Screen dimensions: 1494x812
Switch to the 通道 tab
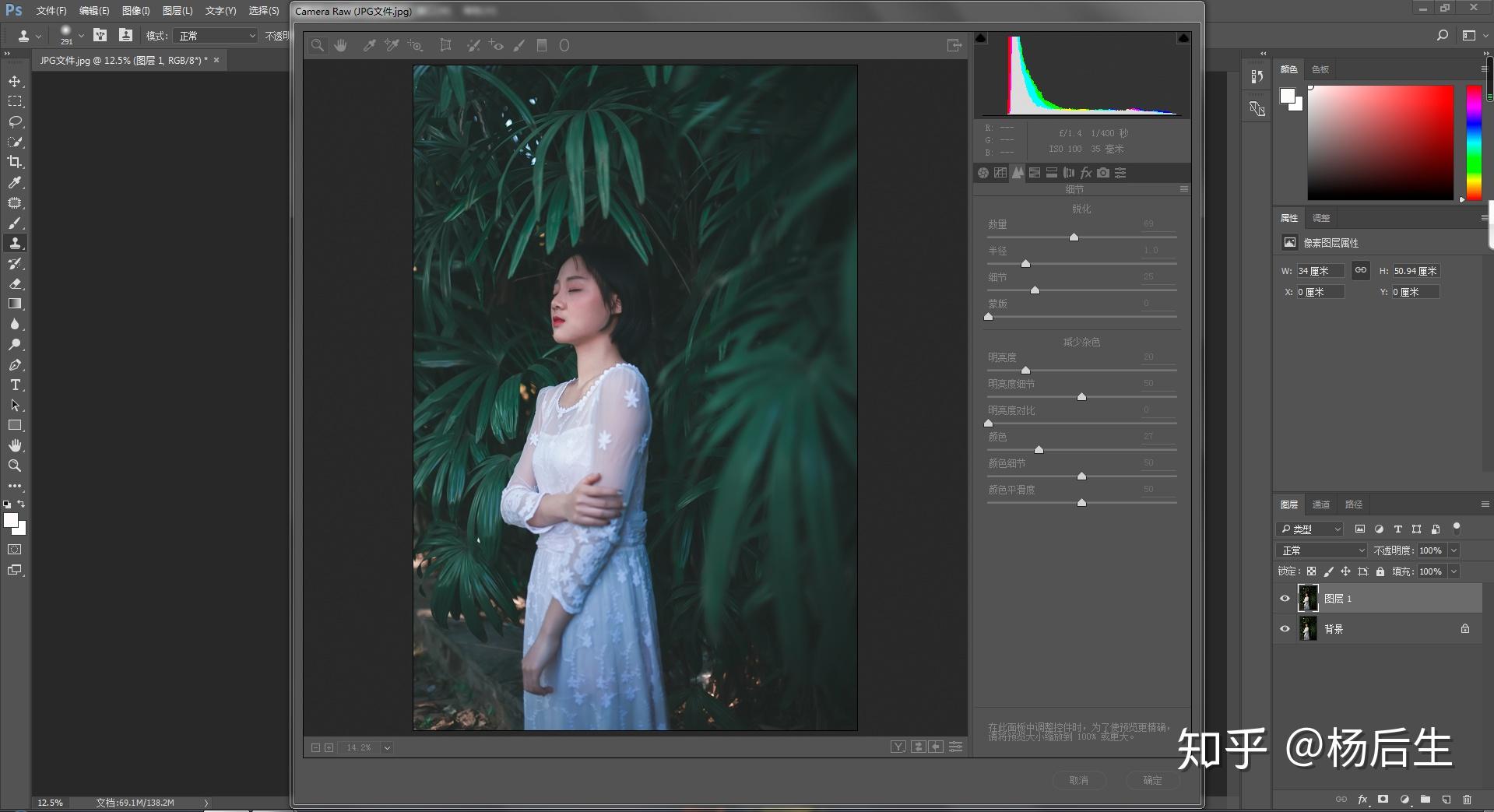[1320, 504]
